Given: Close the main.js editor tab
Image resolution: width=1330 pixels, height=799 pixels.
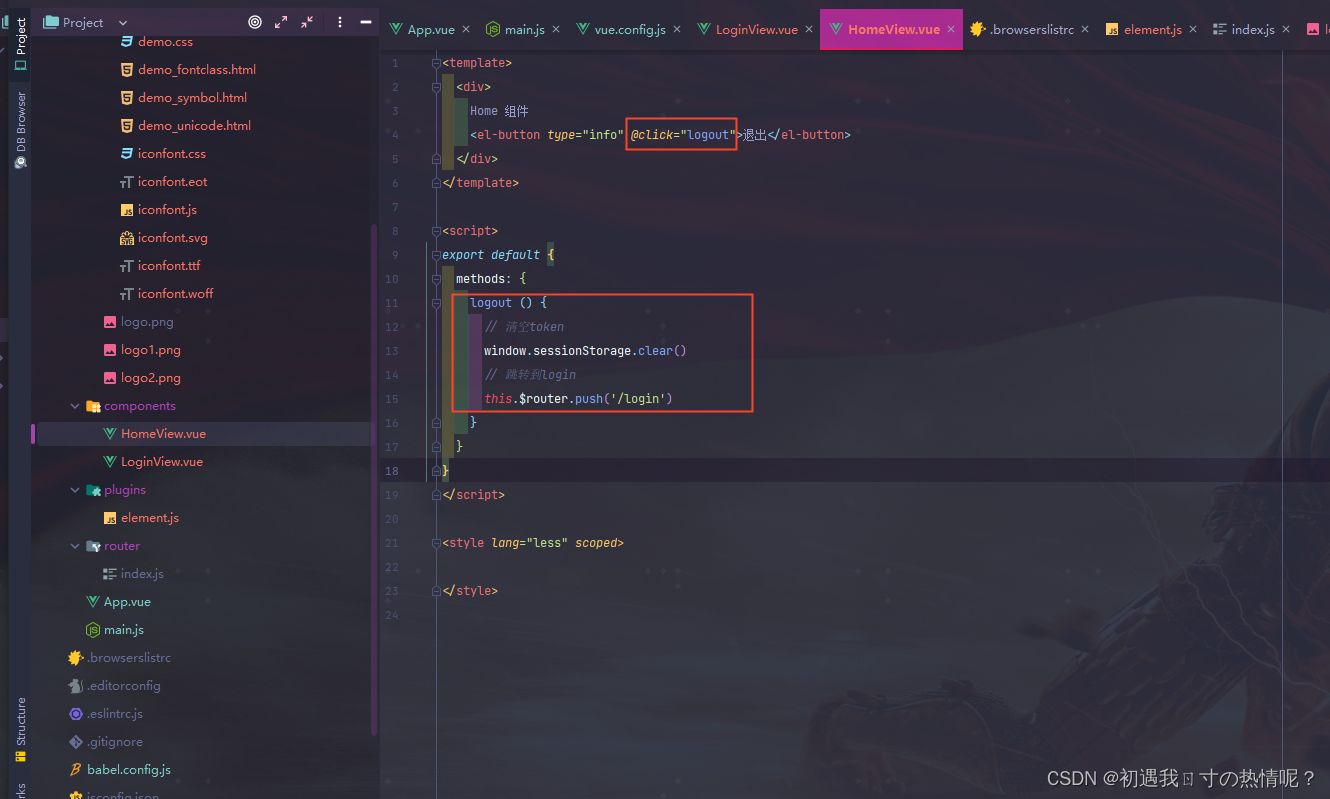Looking at the screenshot, I should point(556,30).
